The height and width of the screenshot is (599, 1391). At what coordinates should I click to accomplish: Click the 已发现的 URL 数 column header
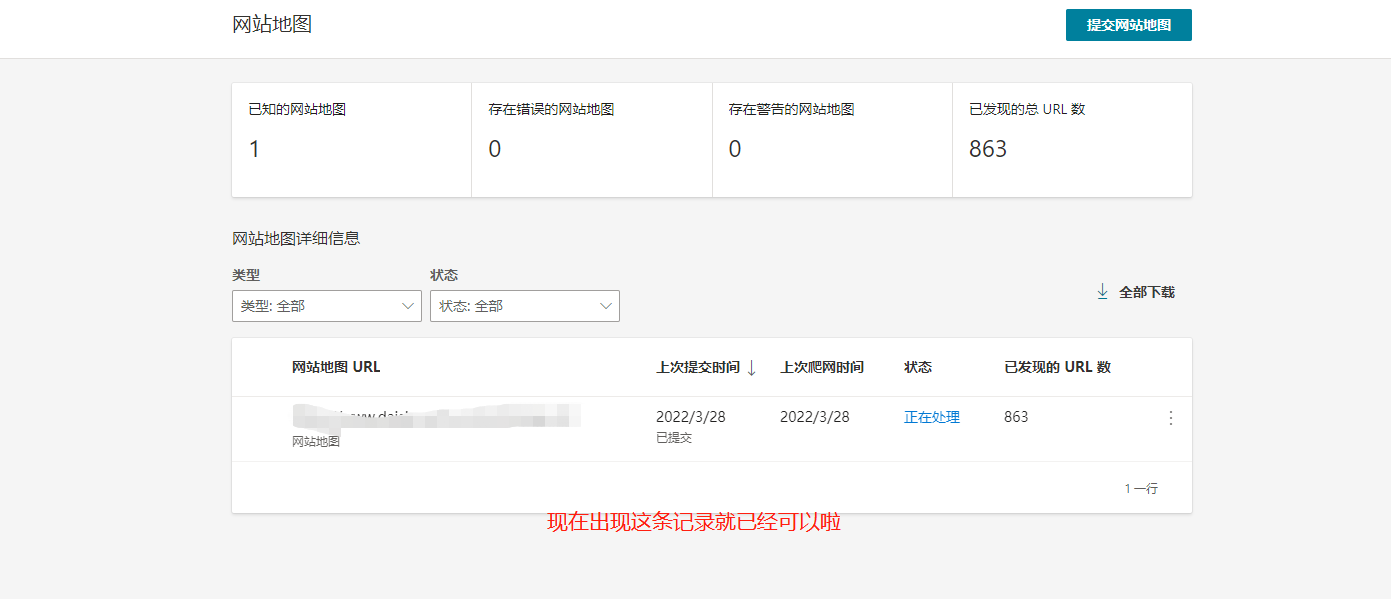pos(1057,367)
